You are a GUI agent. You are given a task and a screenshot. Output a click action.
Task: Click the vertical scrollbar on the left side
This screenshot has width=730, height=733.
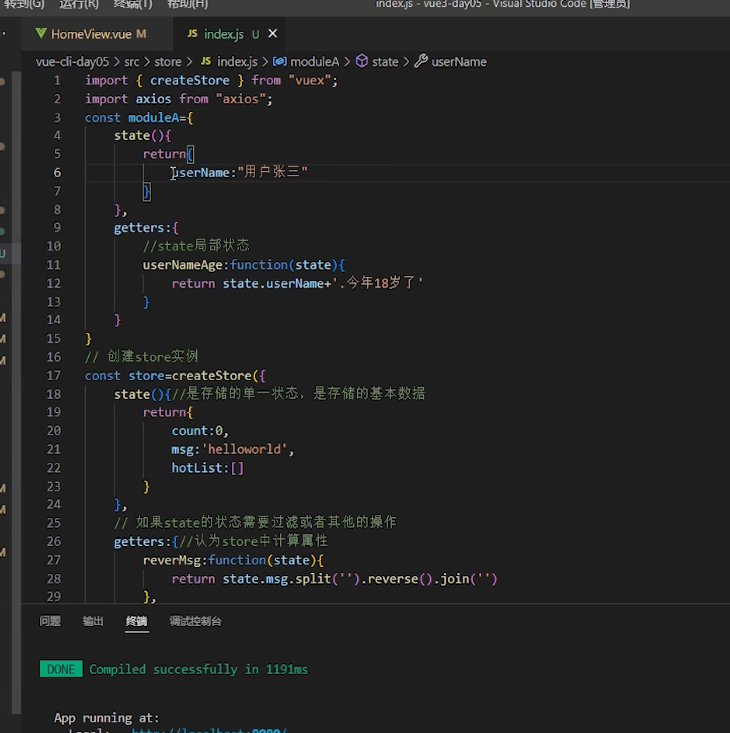[x=16, y=393]
